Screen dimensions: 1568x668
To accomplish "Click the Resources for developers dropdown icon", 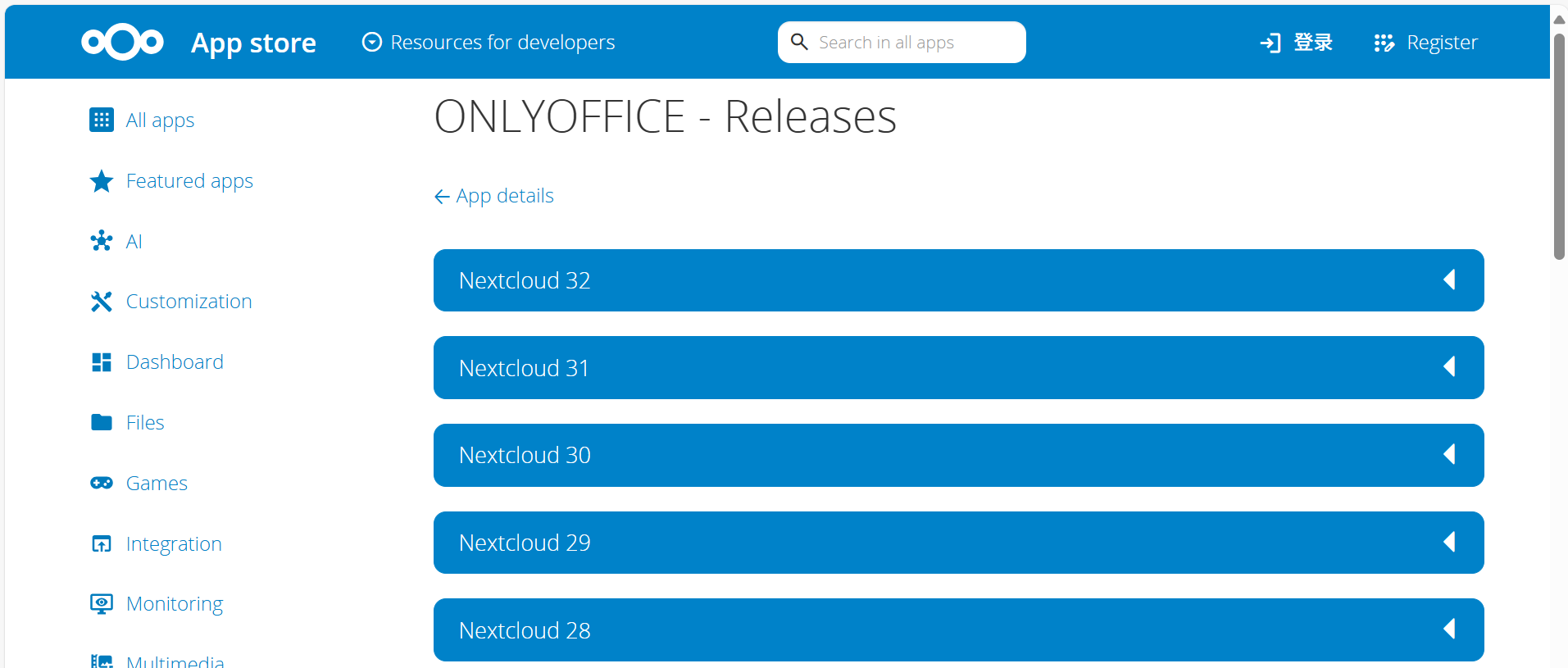I will (x=372, y=42).
